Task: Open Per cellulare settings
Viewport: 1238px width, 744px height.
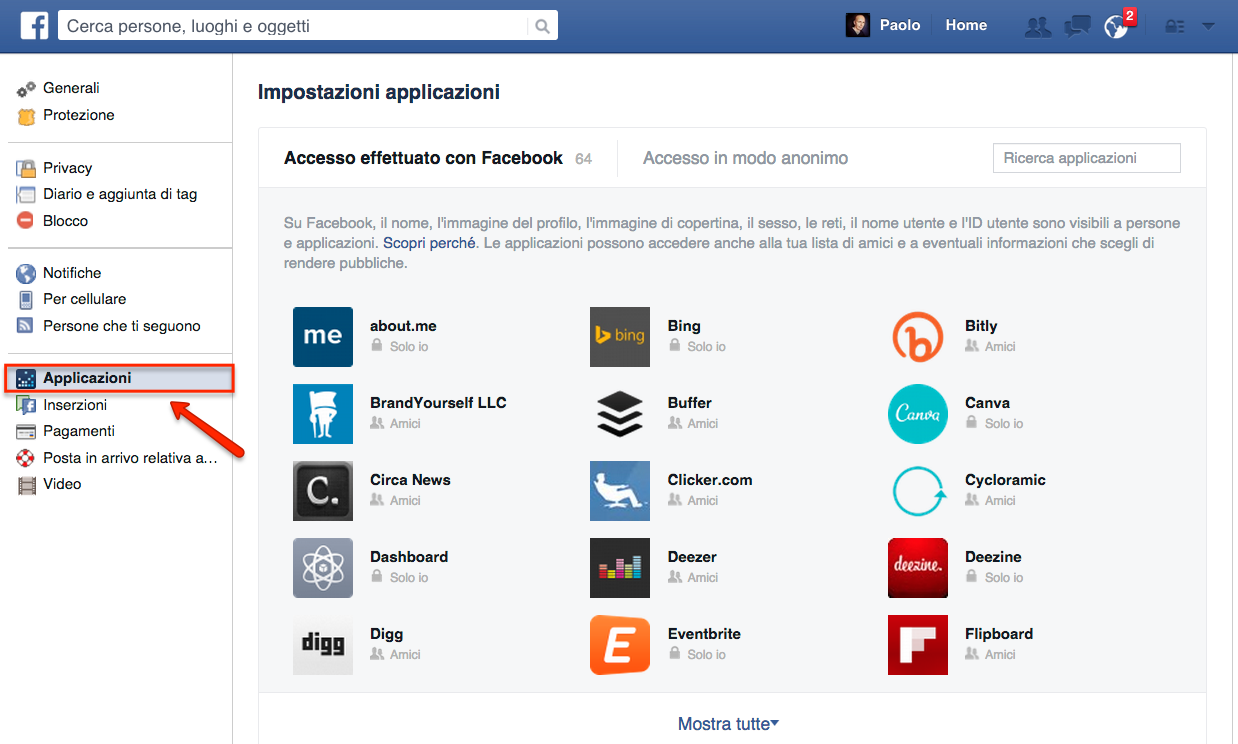Action: (84, 299)
